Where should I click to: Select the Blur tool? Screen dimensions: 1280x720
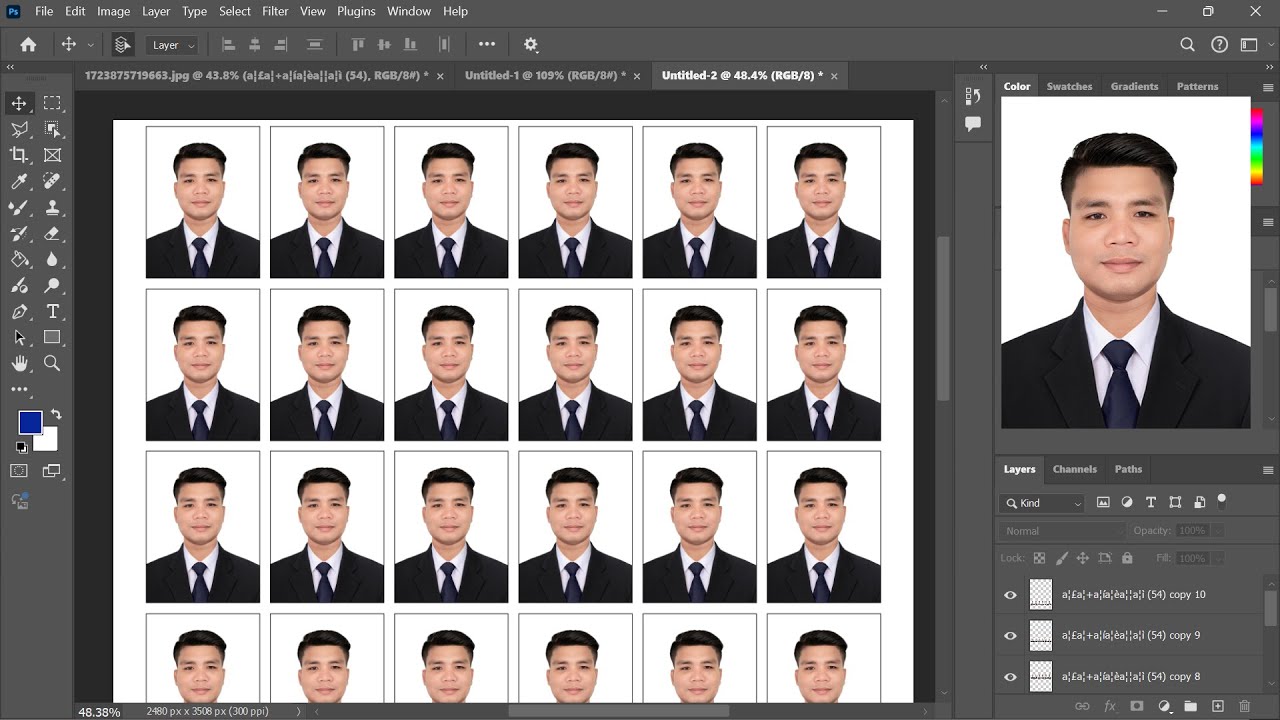[52, 259]
